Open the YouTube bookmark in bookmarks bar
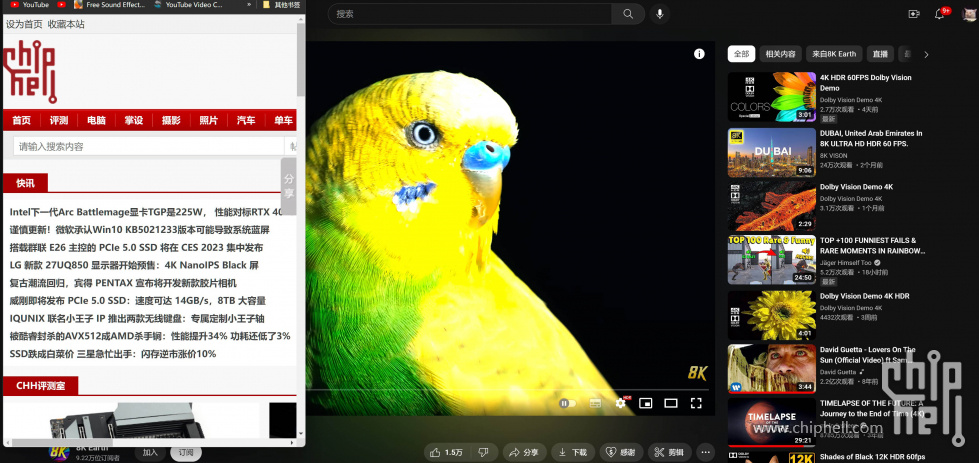Image resolution: width=979 pixels, height=463 pixels. (x=27, y=4)
